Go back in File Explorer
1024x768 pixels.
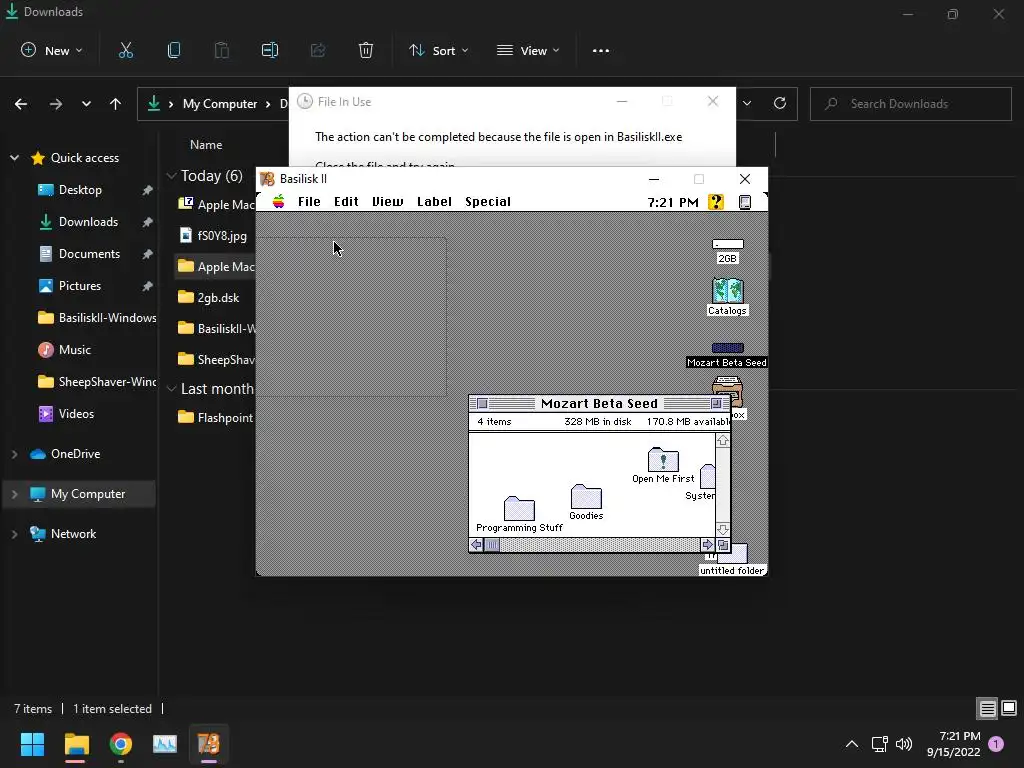21,104
